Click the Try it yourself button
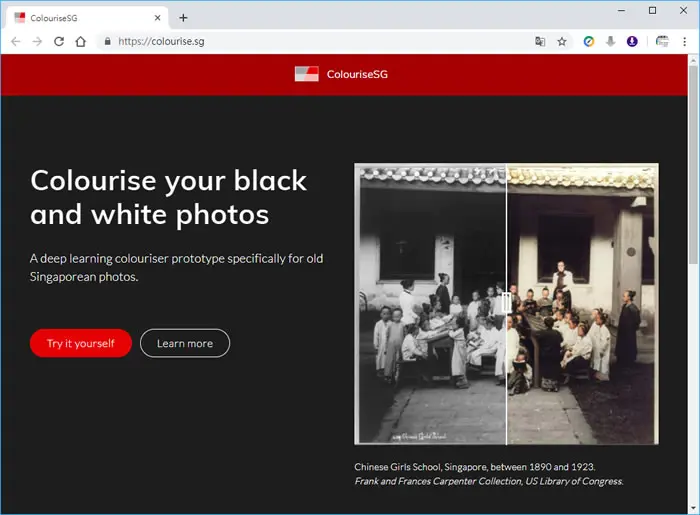Screen dimensions: 700x515 coord(81,343)
